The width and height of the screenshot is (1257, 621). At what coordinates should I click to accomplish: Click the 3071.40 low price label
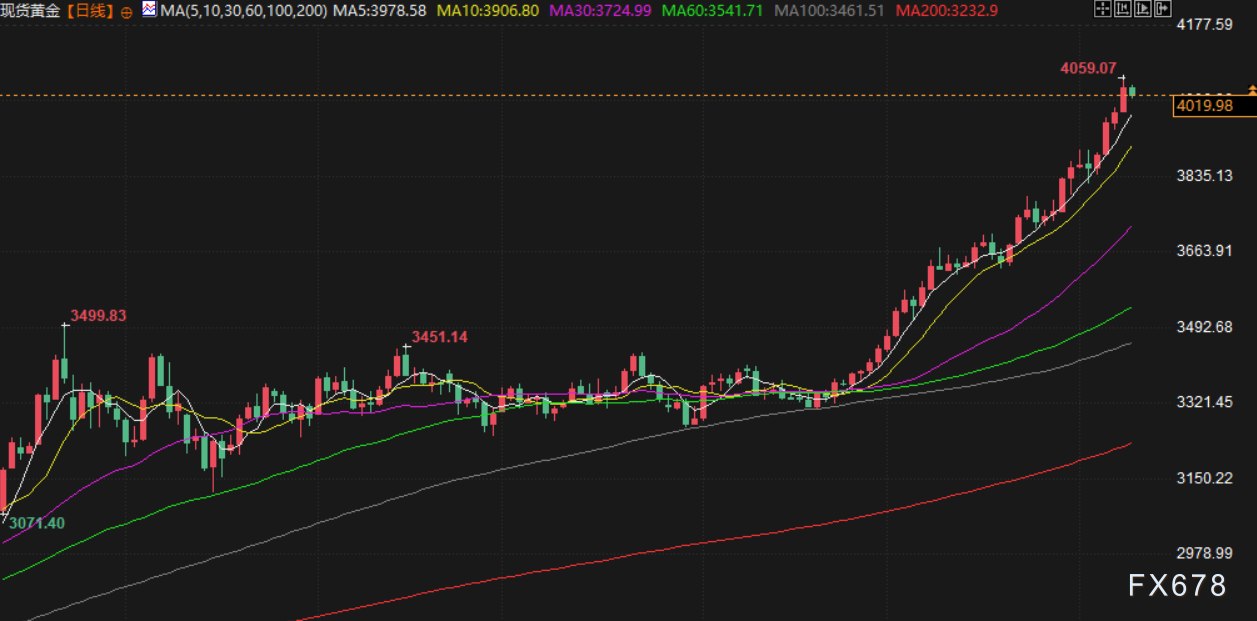37,523
